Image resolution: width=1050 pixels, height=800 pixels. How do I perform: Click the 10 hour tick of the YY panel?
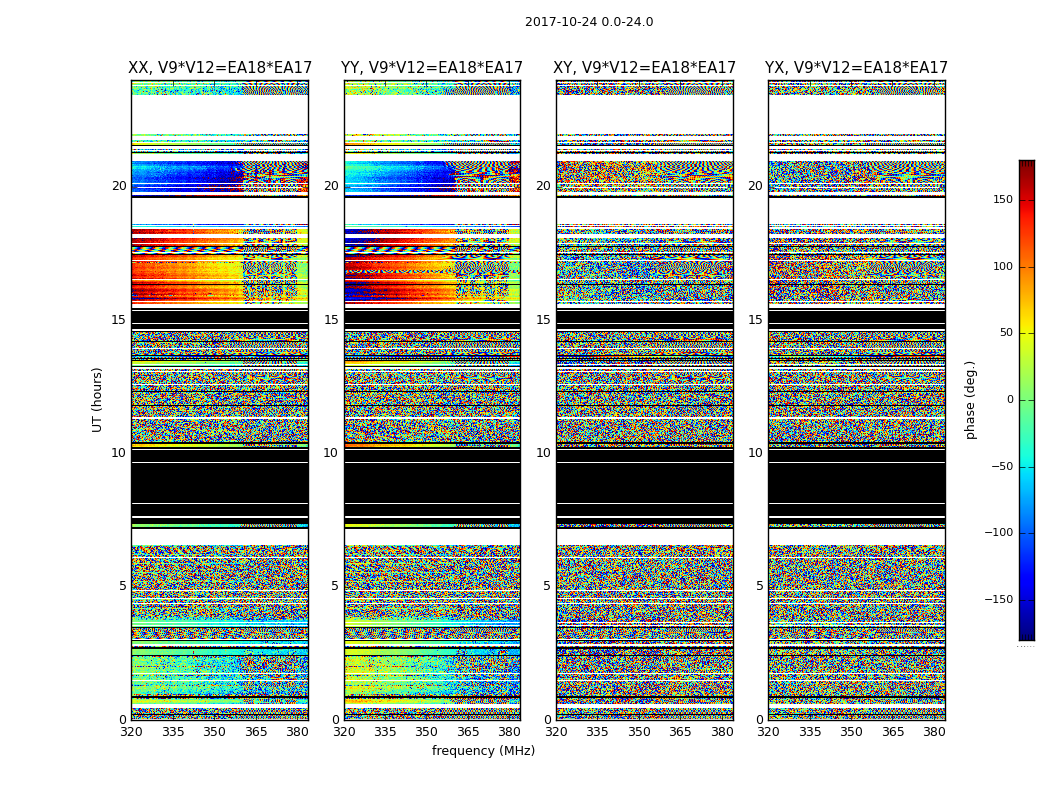tap(331, 453)
